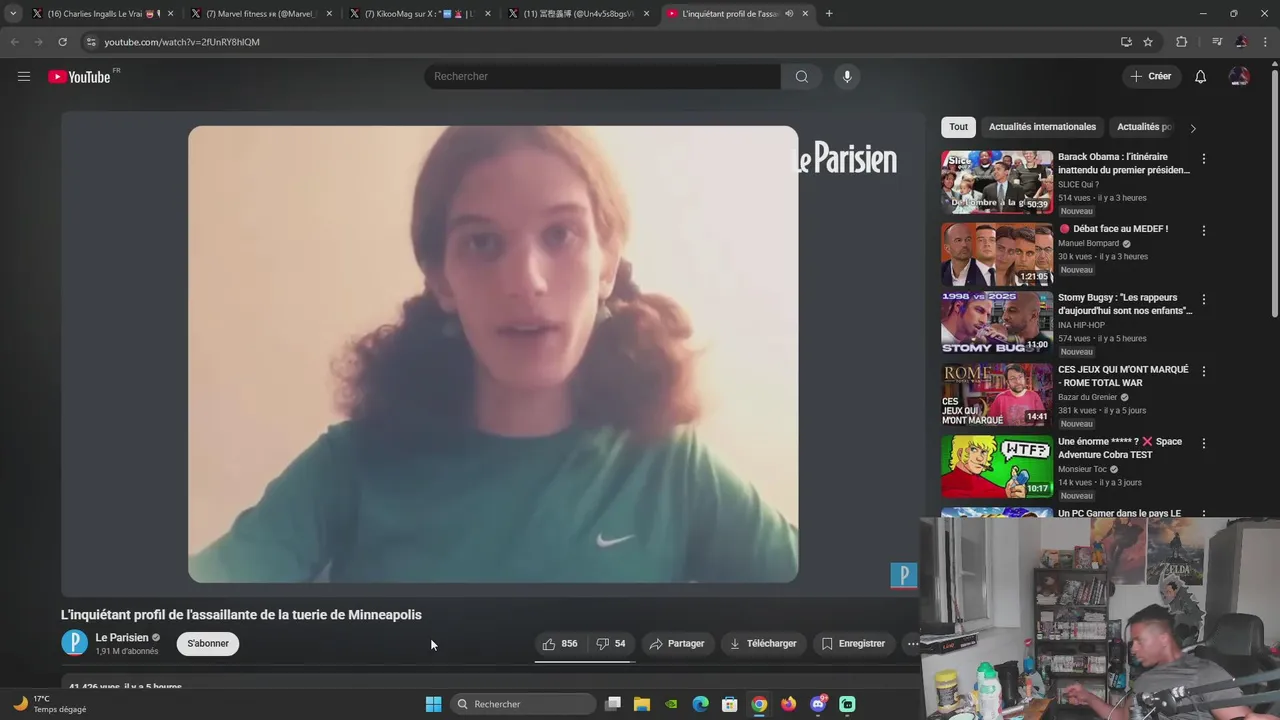Image resolution: width=1280 pixels, height=720 pixels.
Task: Like the video with the thumbs-up (856)
Action: pos(560,644)
